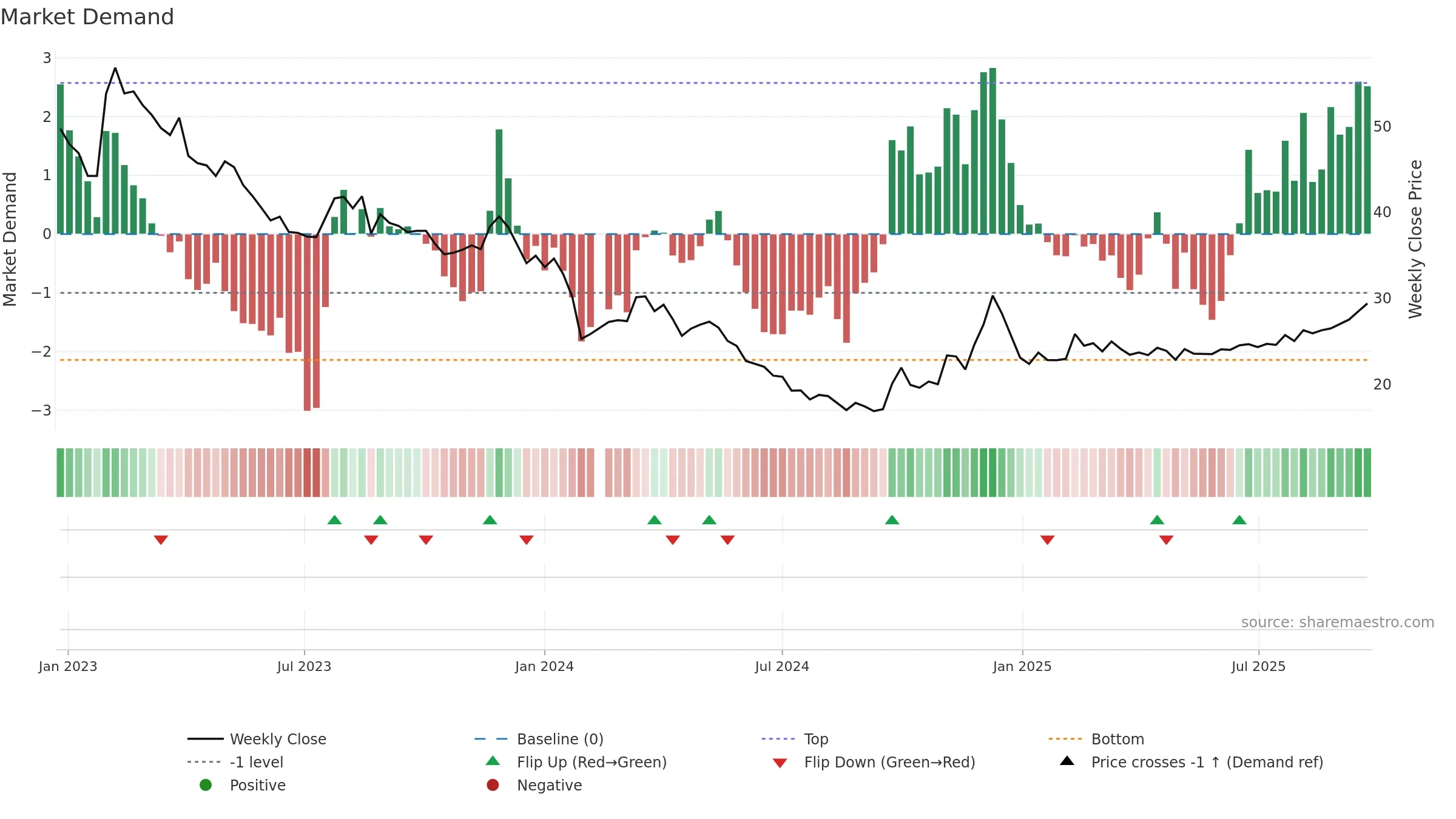Click the Market Demand chart title
The width and height of the screenshot is (1456, 819).
pos(87,17)
